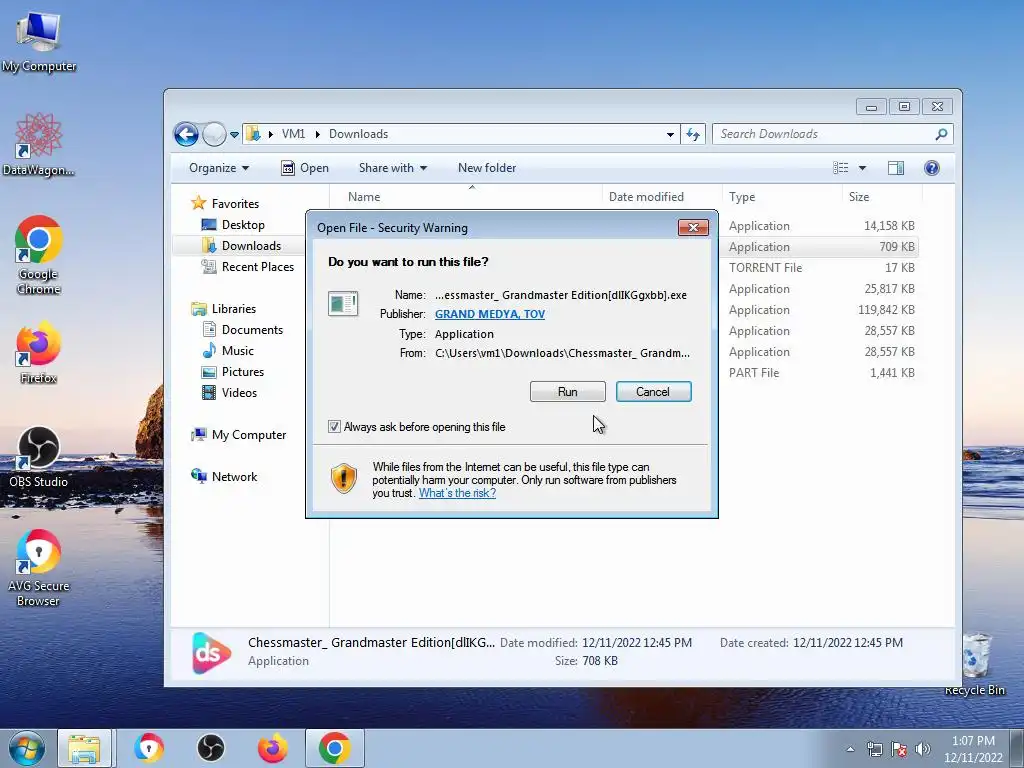This screenshot has height=768, width=1024.
Task: Expand the address bar previous locations dropdown
Action: coord(670,135)
